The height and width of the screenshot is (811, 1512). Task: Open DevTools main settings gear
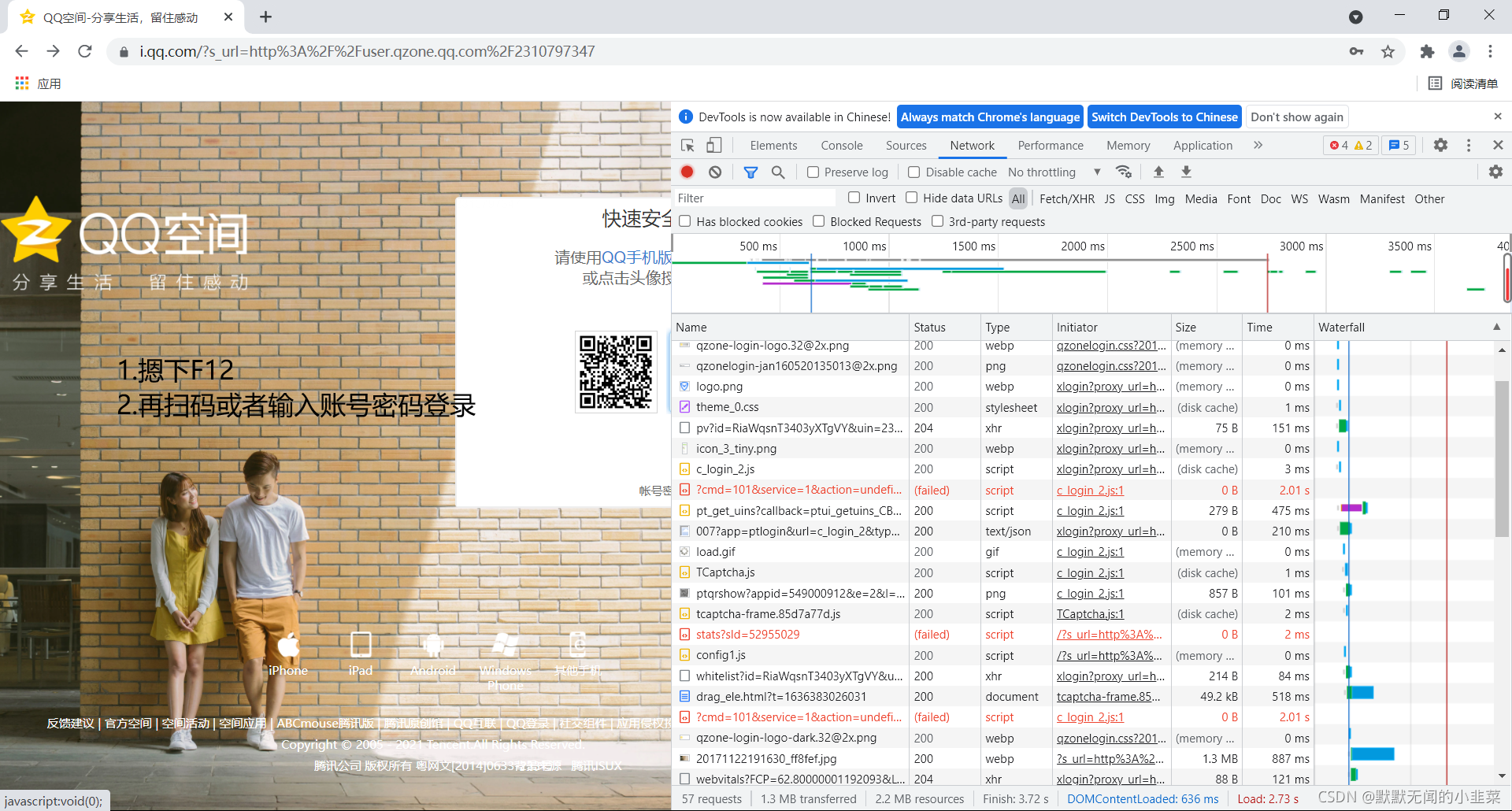1440,145
